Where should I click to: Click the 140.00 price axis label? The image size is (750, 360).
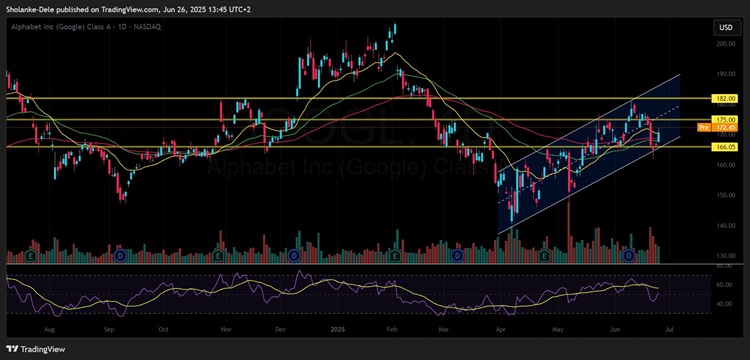pos(726,226)
